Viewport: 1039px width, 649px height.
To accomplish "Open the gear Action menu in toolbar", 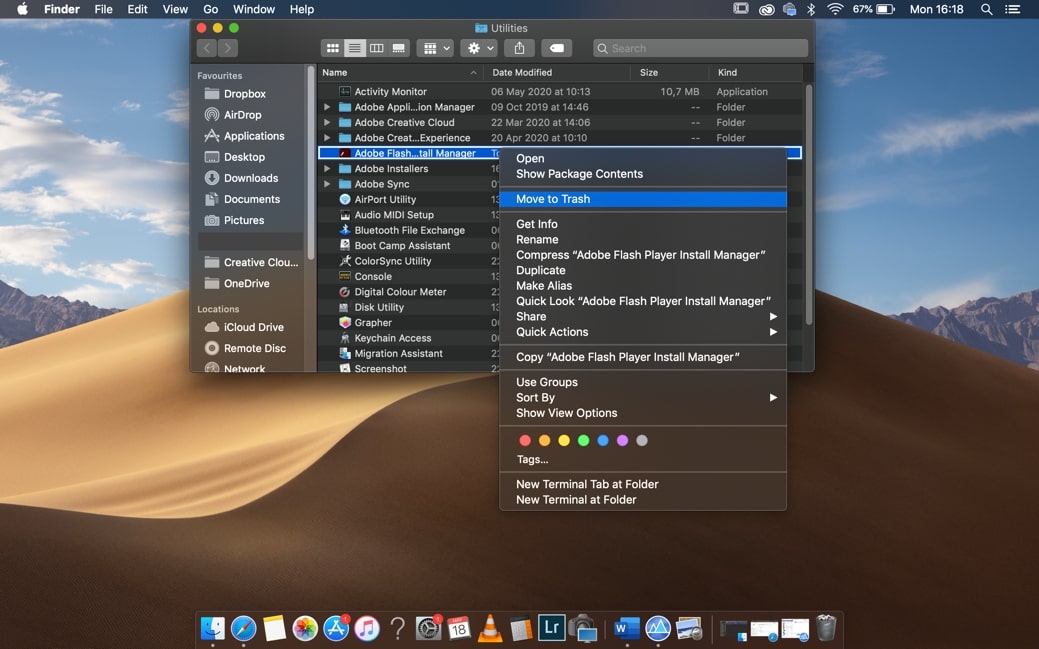I will click(x=480, y=48).
